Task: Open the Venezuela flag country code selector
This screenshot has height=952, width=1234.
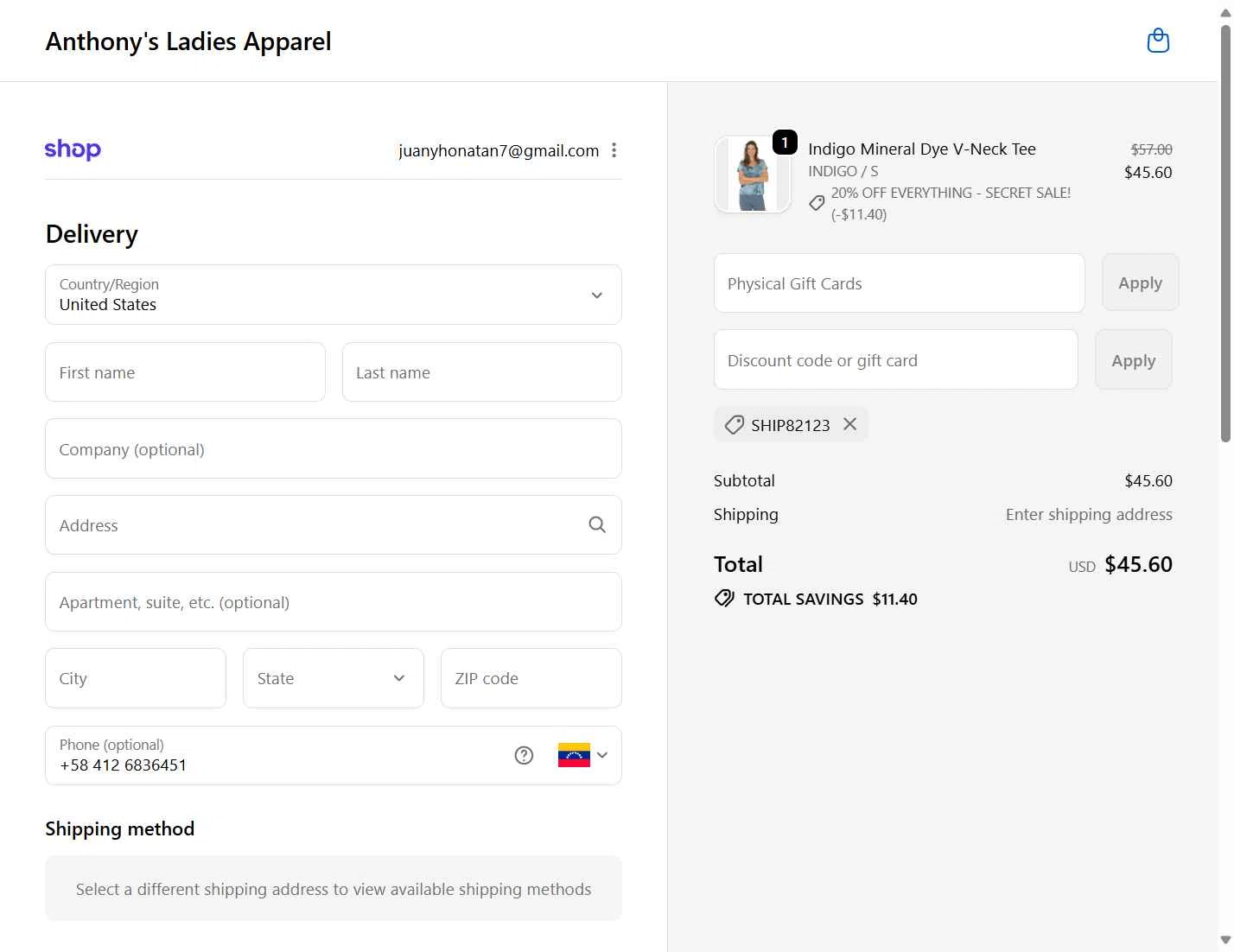Action: tap(583, 755)
